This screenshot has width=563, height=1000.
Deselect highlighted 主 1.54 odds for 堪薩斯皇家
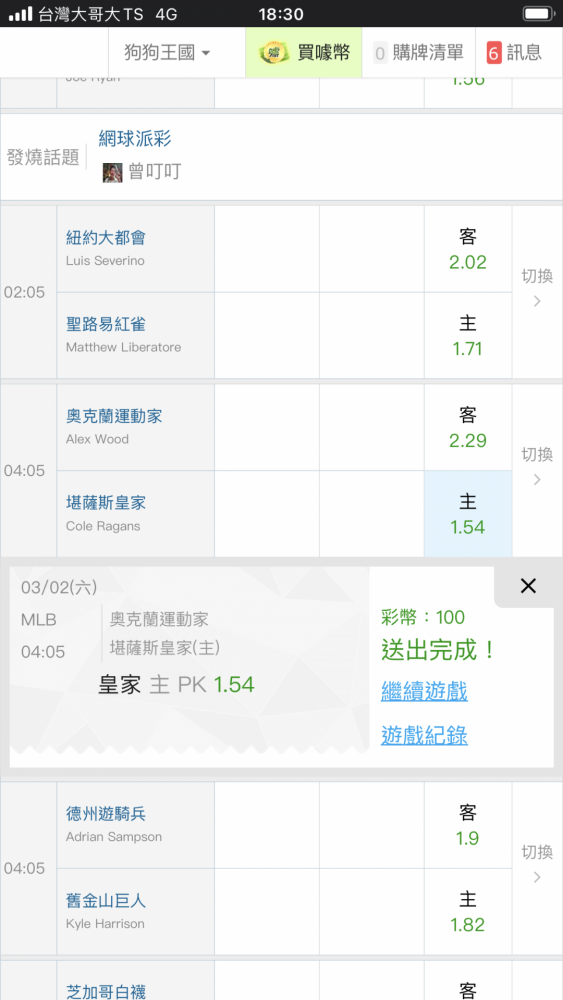click(x=467, y=514)
